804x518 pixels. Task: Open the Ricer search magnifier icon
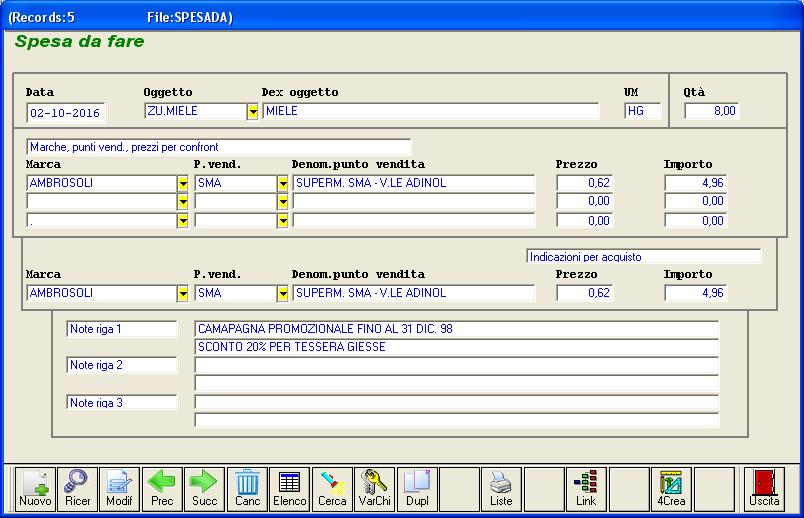77,489
